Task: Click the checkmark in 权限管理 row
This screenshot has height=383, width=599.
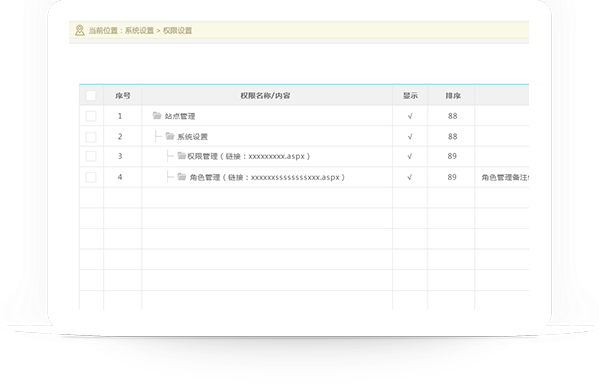Action: [410, 156]
